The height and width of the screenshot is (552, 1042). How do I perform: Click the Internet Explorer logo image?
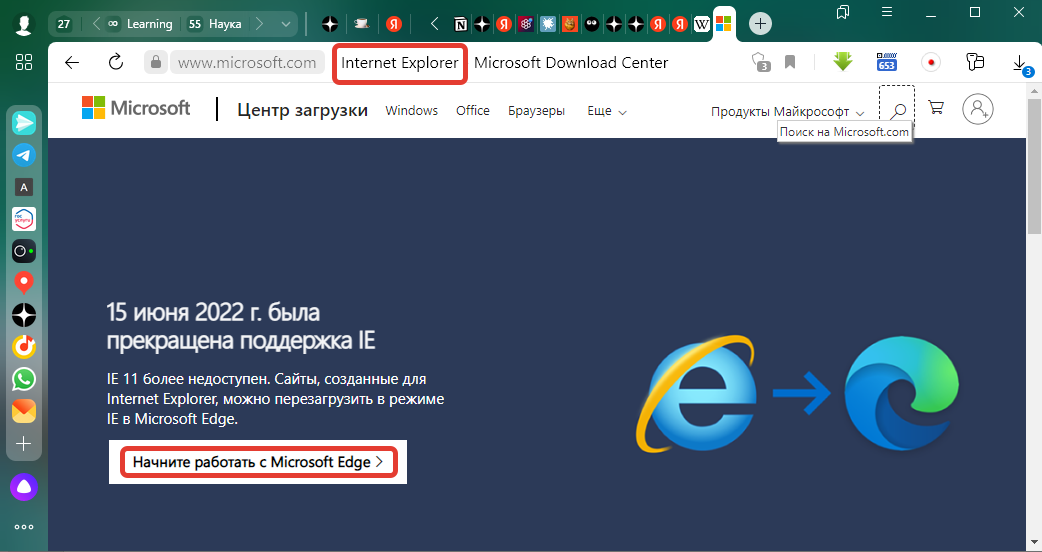[696, 393]
